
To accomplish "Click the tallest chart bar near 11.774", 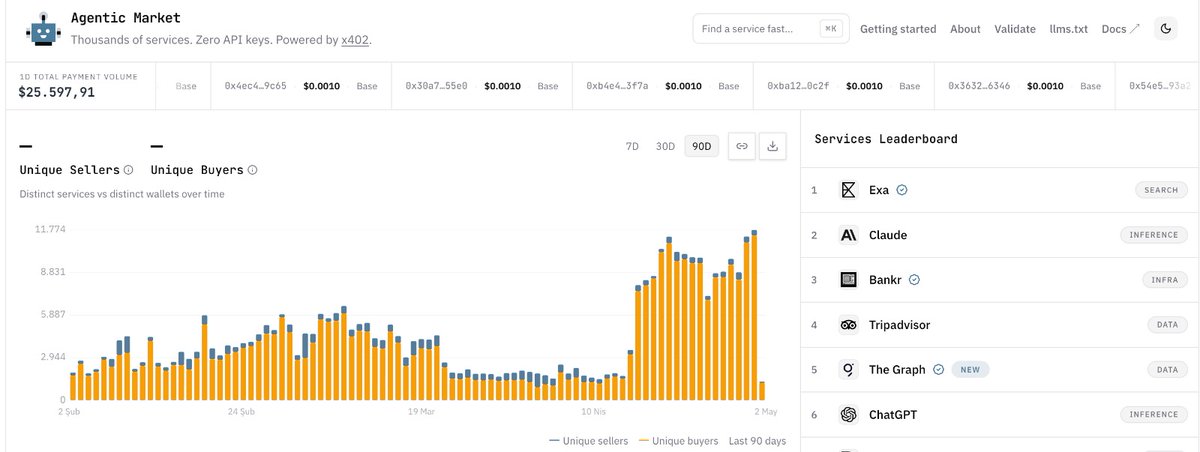I will [754, 315].
